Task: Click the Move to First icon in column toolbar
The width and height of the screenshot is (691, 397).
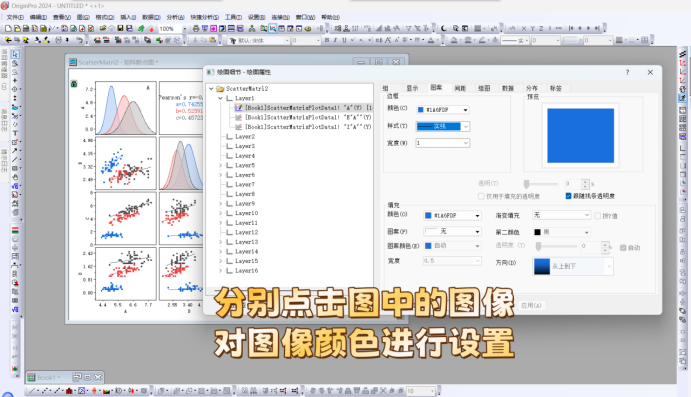Action: [571, 29]
